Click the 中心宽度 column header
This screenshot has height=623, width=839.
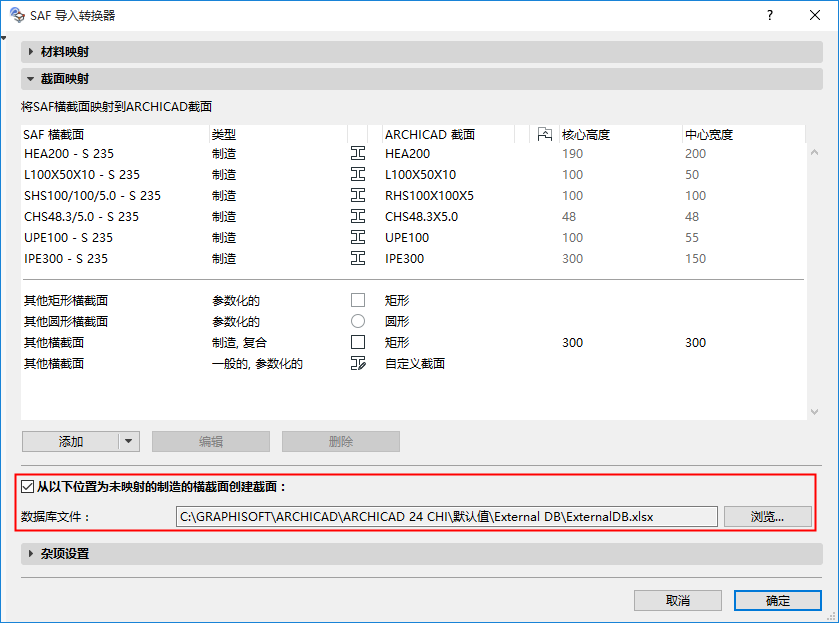click(x=744, y=134)
